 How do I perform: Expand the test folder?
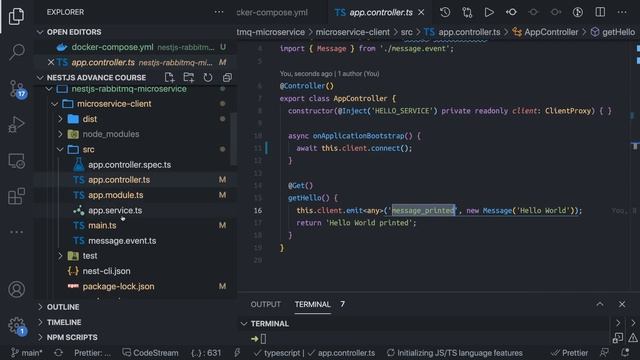click(60, 256)
